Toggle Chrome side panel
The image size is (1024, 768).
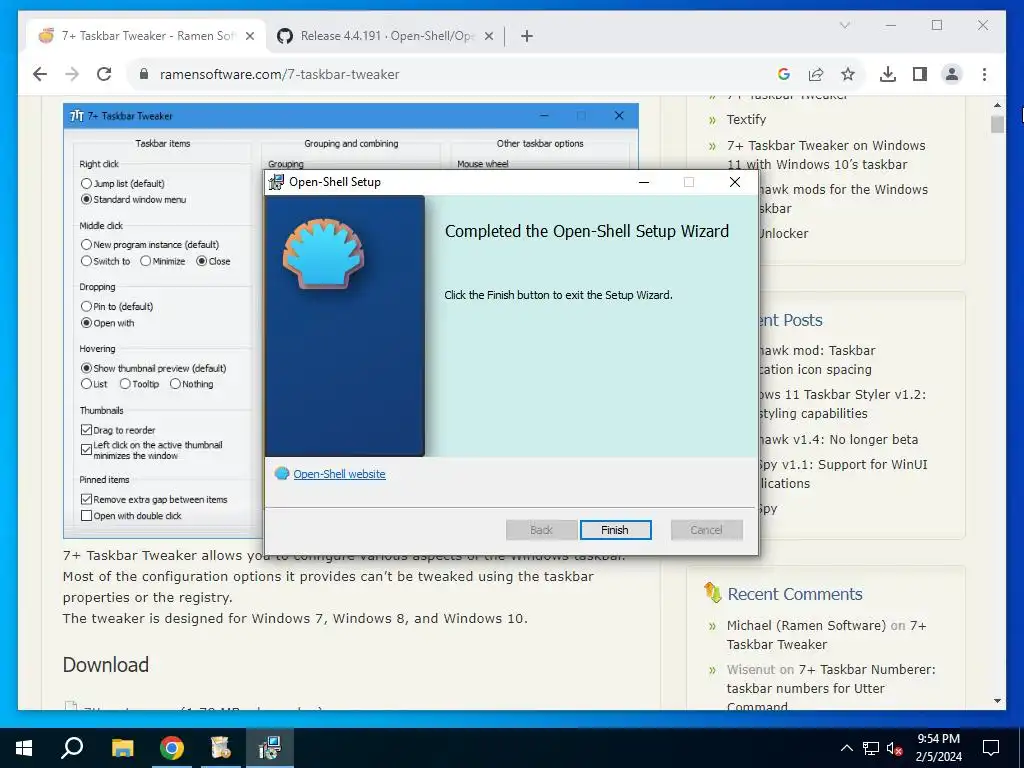(x=920, y=74)
